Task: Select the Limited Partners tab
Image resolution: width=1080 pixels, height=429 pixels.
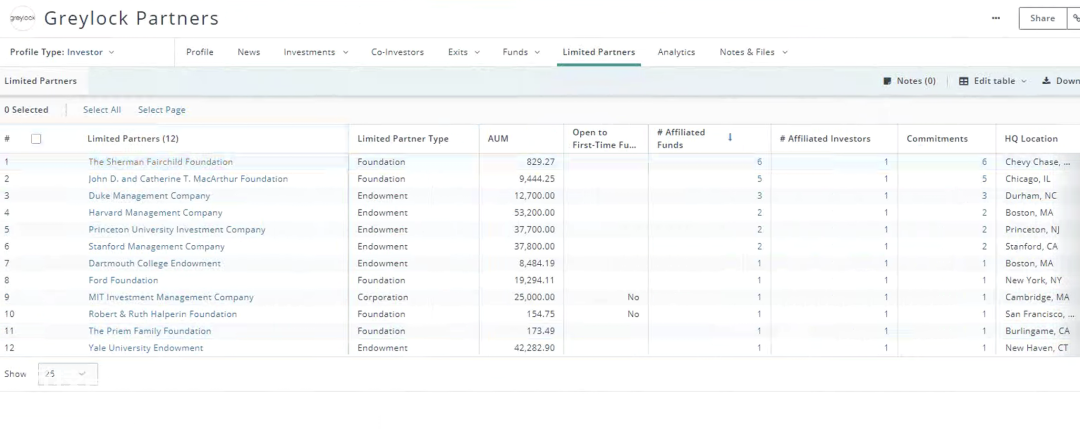Action: (x=599, y=52)
